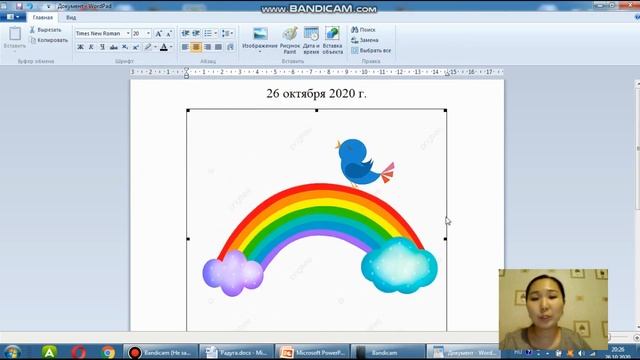
Task: Open Replace (Замена) tool
Action: point(365,40)
